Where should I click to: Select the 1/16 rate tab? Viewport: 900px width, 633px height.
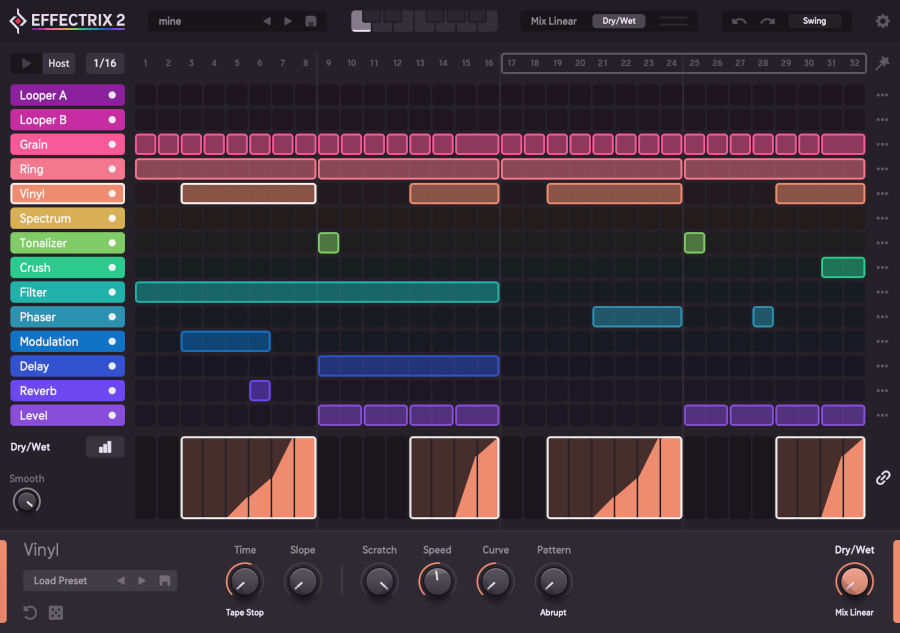[x=104, y=62]
